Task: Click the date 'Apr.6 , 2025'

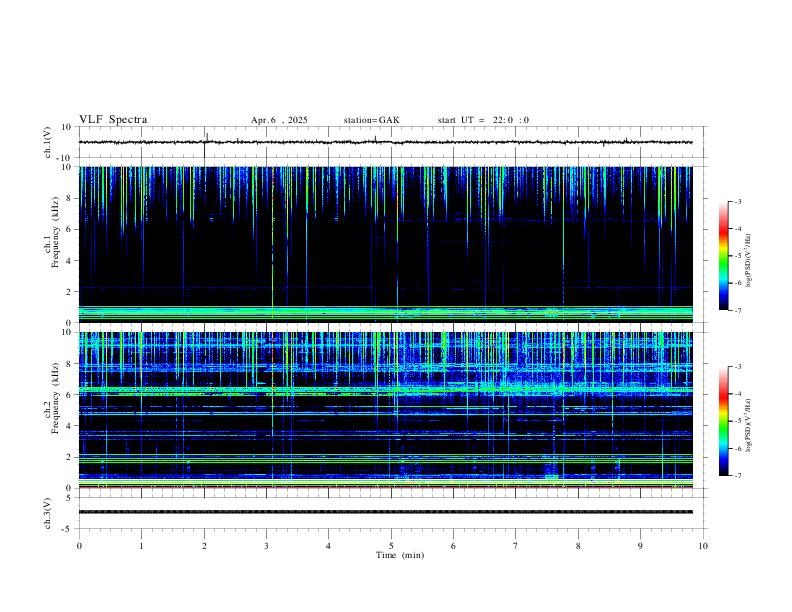Action: [x=279, y=120]
